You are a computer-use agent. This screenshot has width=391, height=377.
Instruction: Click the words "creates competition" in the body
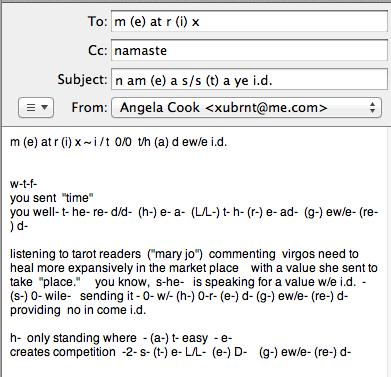63,352
